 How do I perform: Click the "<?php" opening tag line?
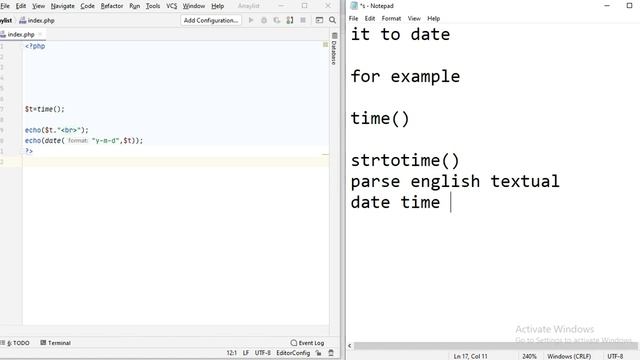tap(35, 46)
